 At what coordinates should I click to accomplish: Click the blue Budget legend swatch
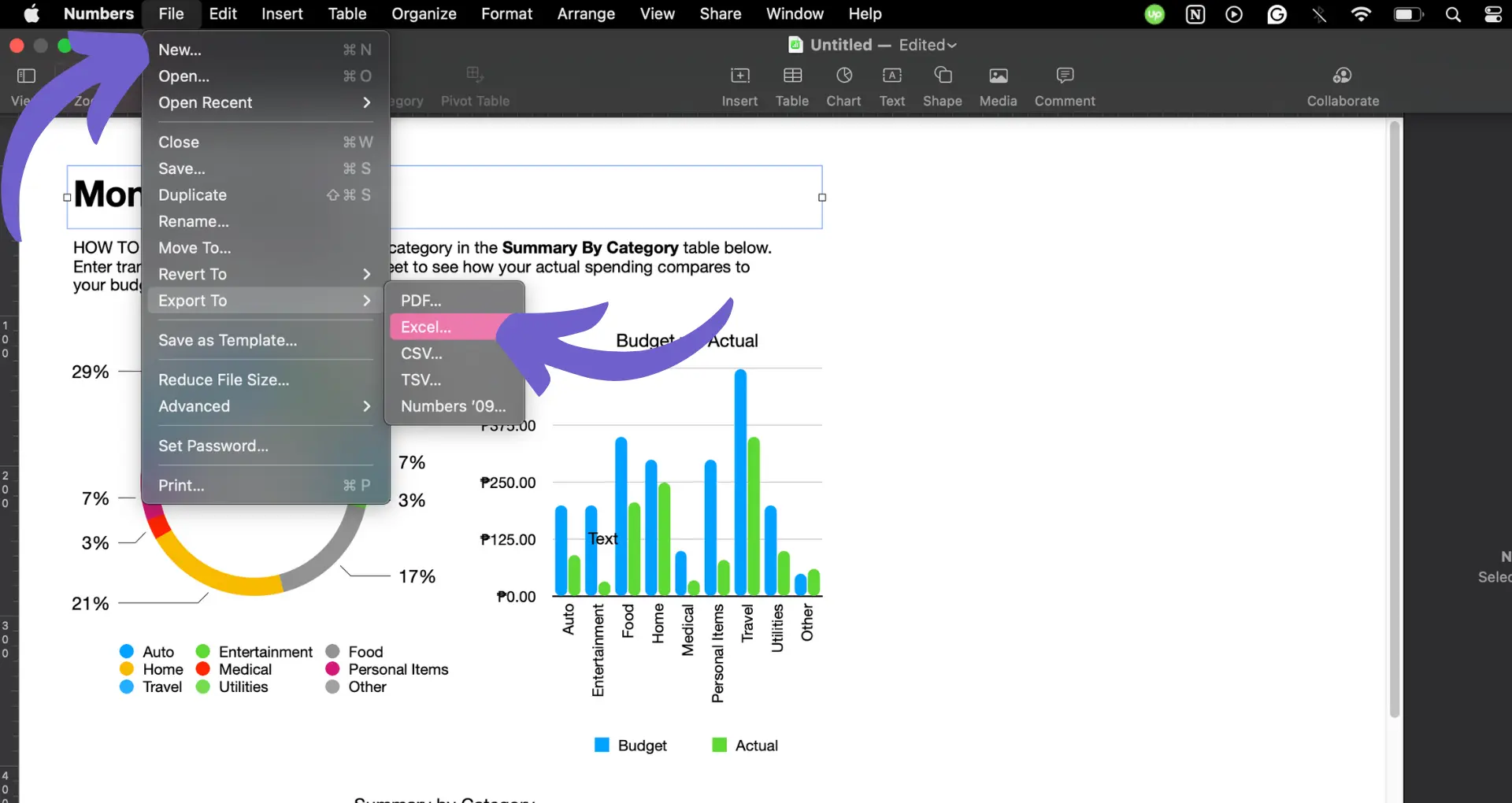point(602,745)
